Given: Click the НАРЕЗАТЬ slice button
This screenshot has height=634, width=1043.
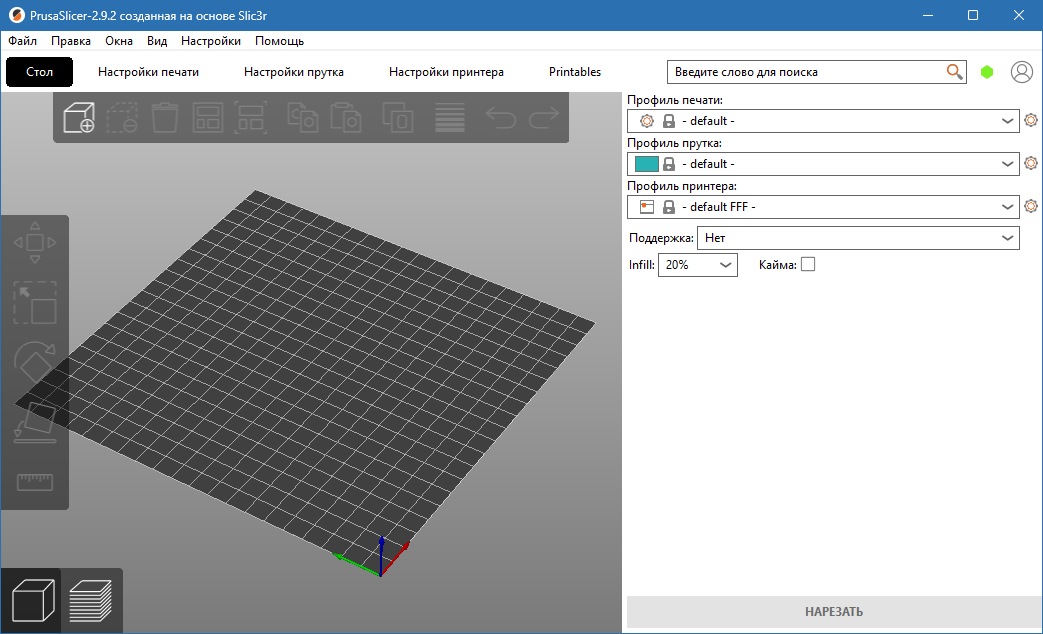Looking at the screenshot, I should [x=834, y=611].
